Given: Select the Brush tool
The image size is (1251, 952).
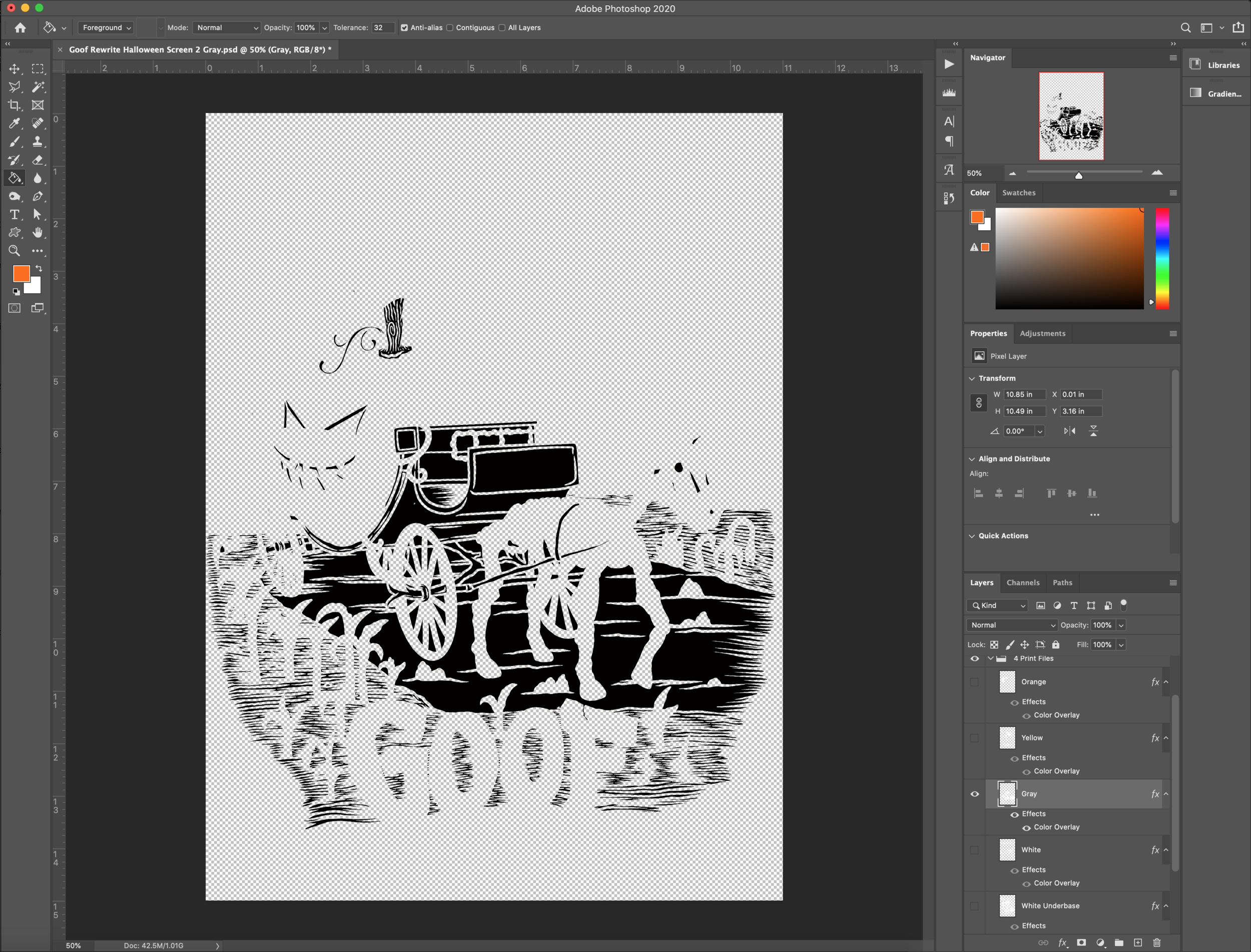Looking at the screenshot, I should click(14, 142).
